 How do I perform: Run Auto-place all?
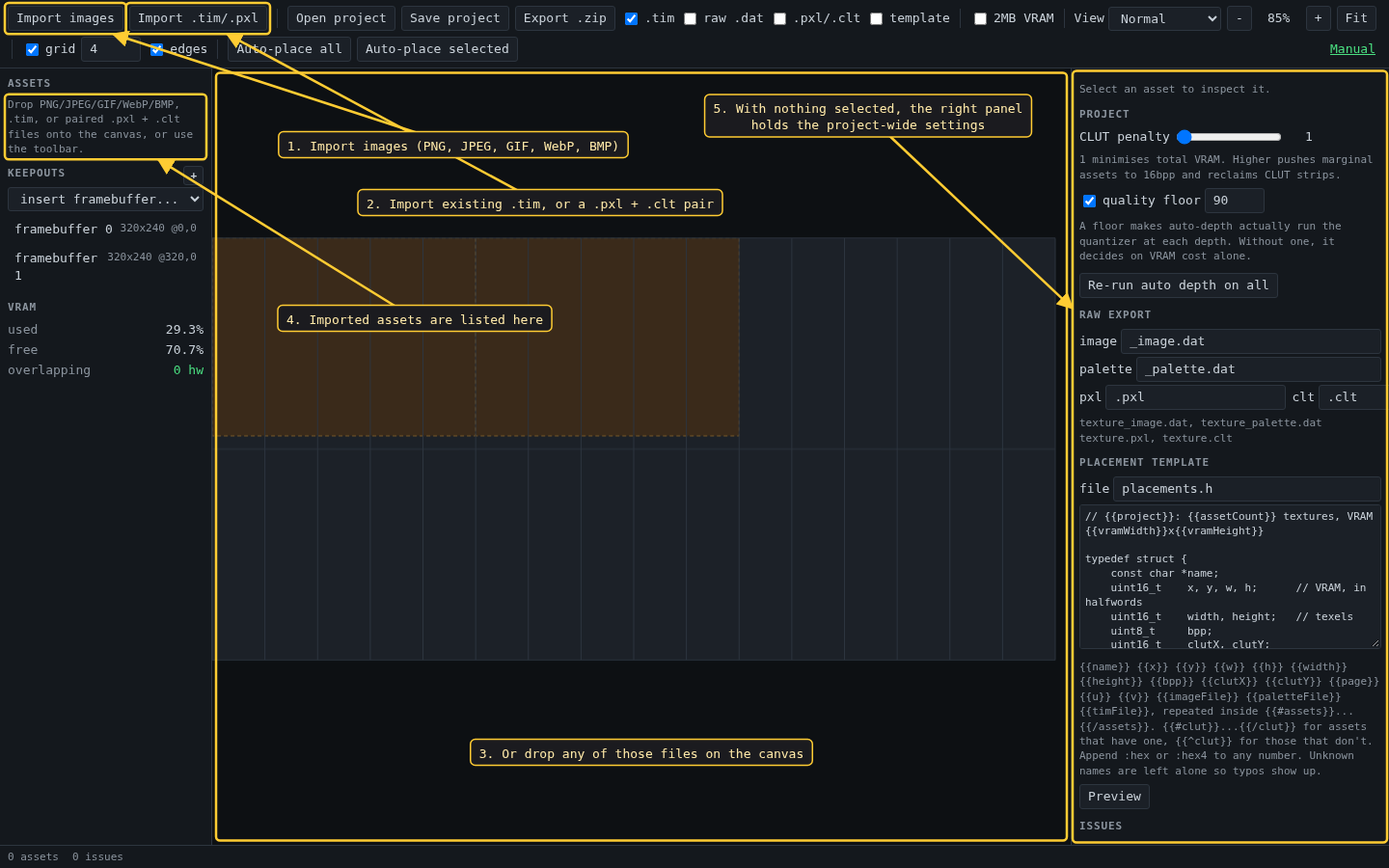tap(289, 49)
